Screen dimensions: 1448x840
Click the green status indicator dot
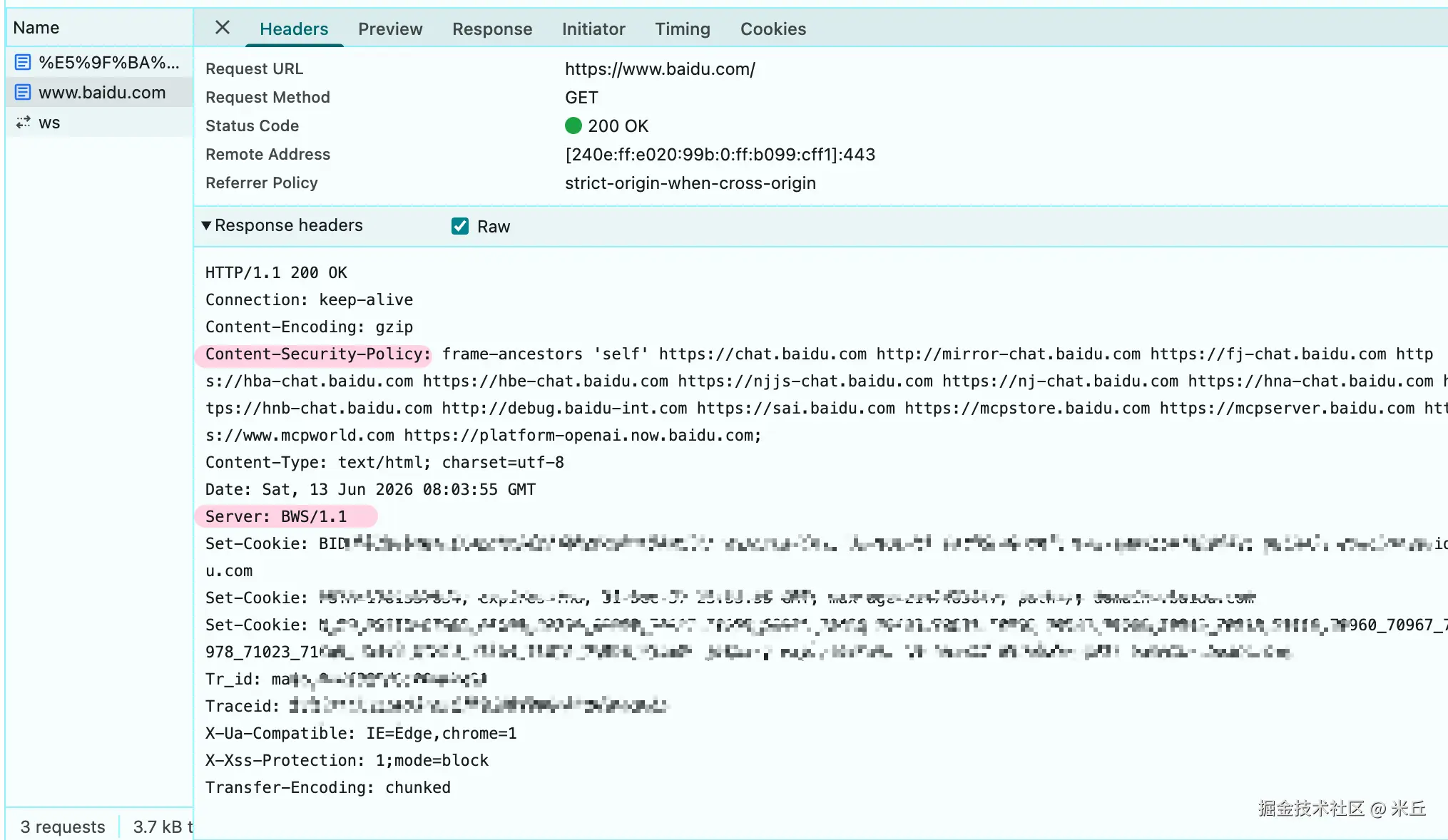[573, 126]
